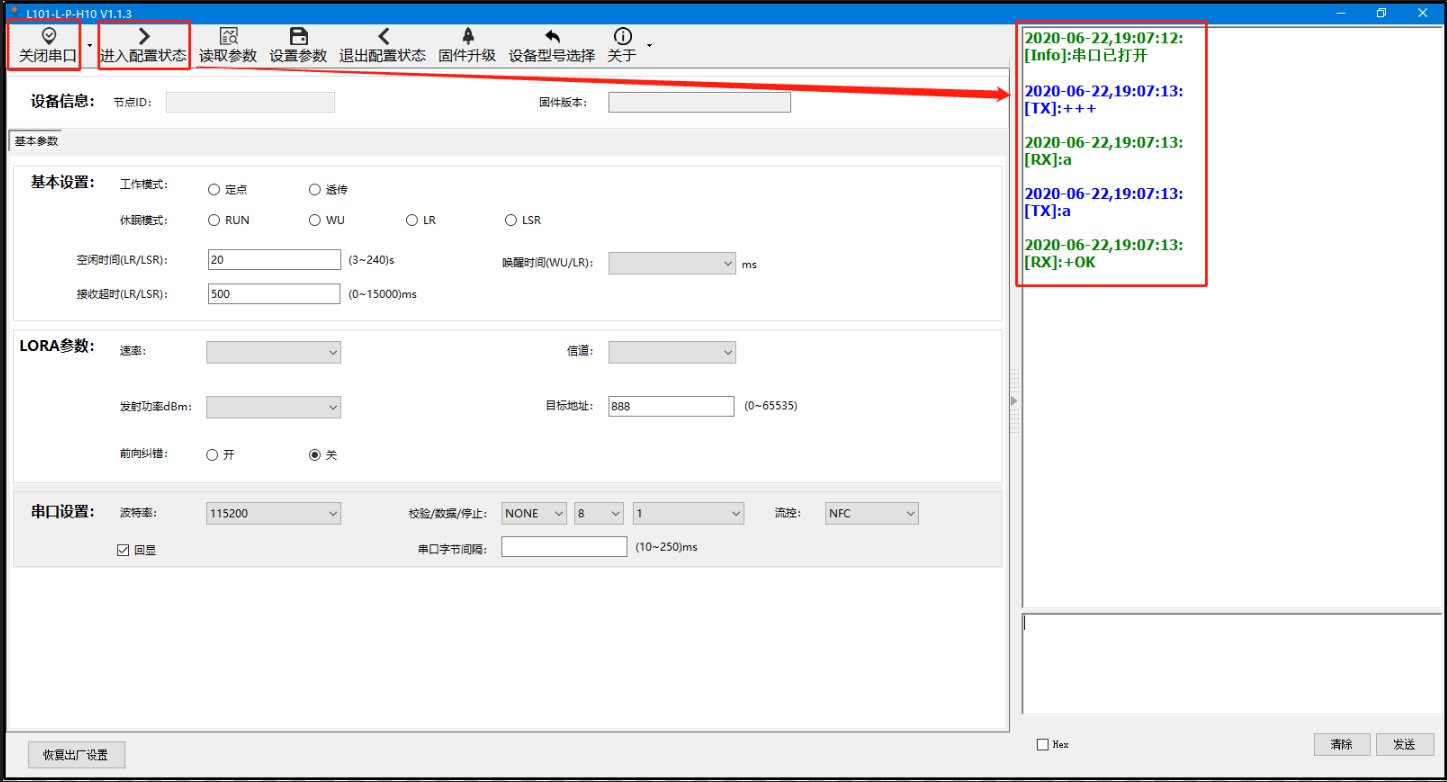The image size is (1447, 782).
Task: Expand the 速率 rate dropdown
Action: click(273, 352)
